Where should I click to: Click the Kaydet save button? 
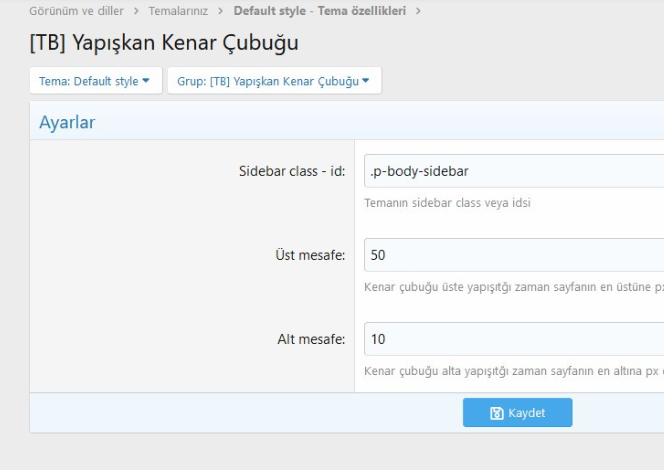[x=517, y=412]
